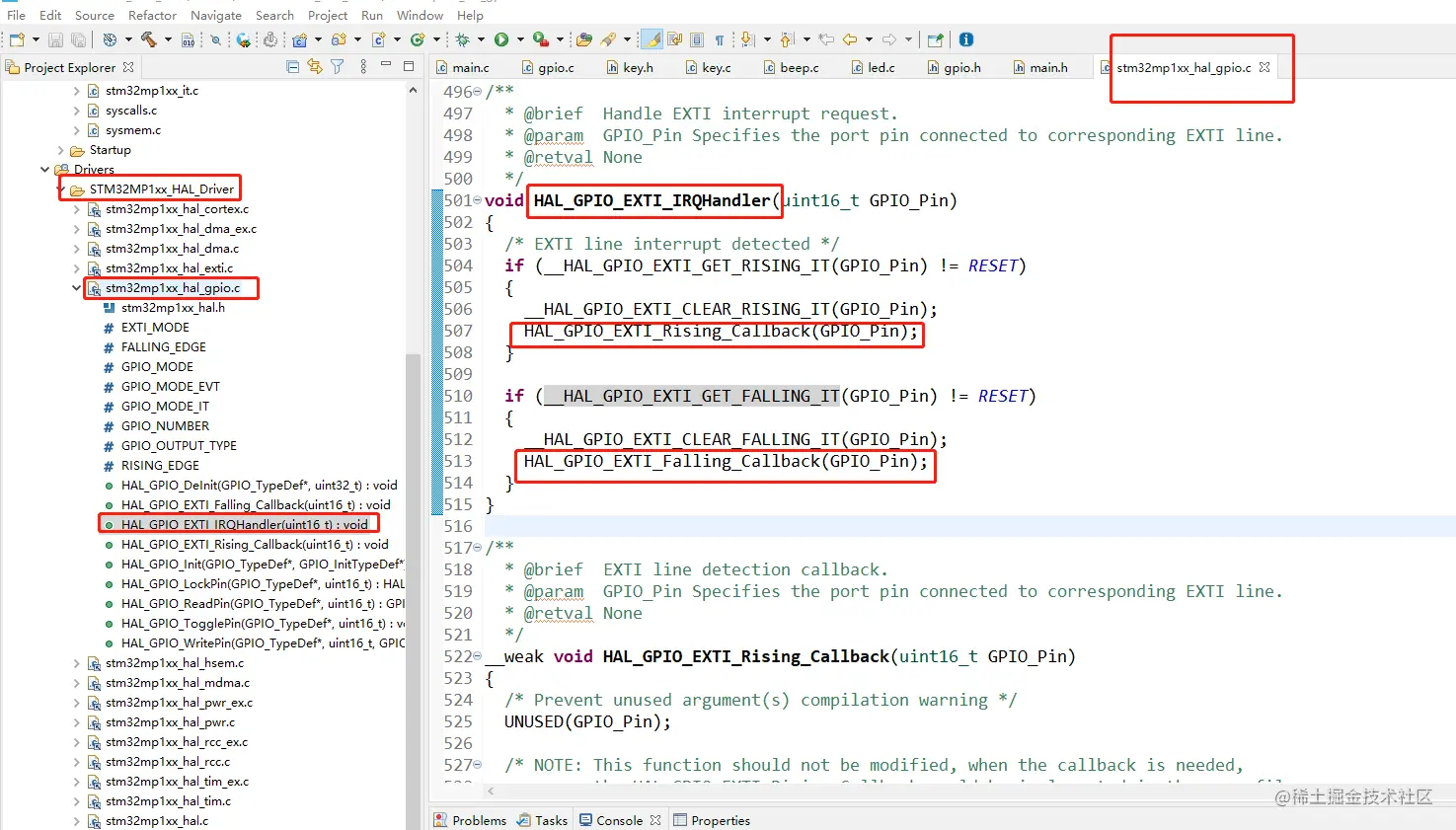Click the Open Perspective icon

(935, 39)
